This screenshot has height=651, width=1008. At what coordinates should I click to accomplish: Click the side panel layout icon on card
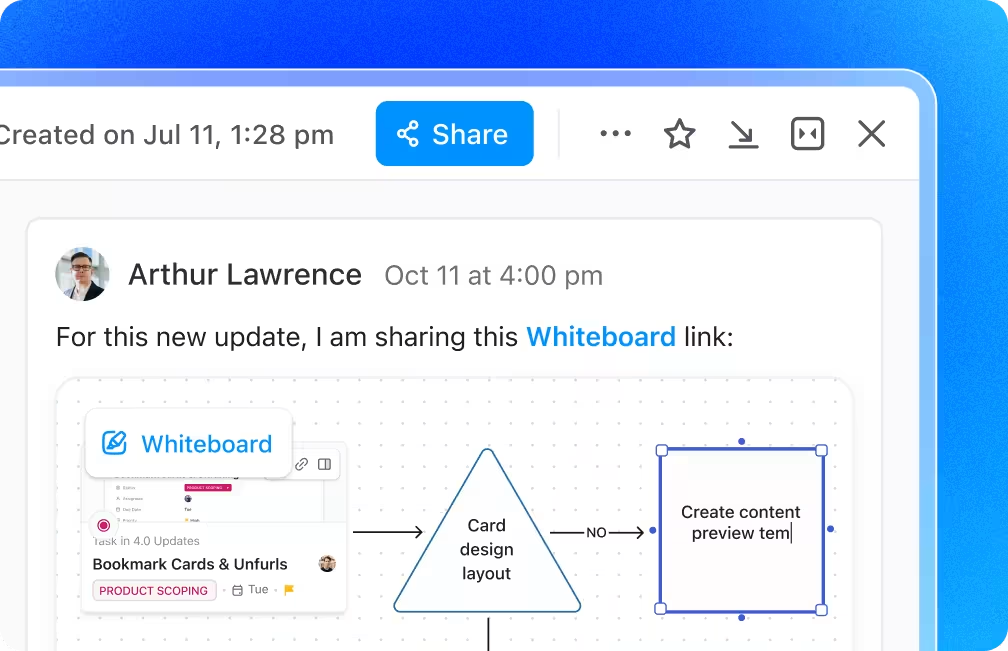point(325,464)
